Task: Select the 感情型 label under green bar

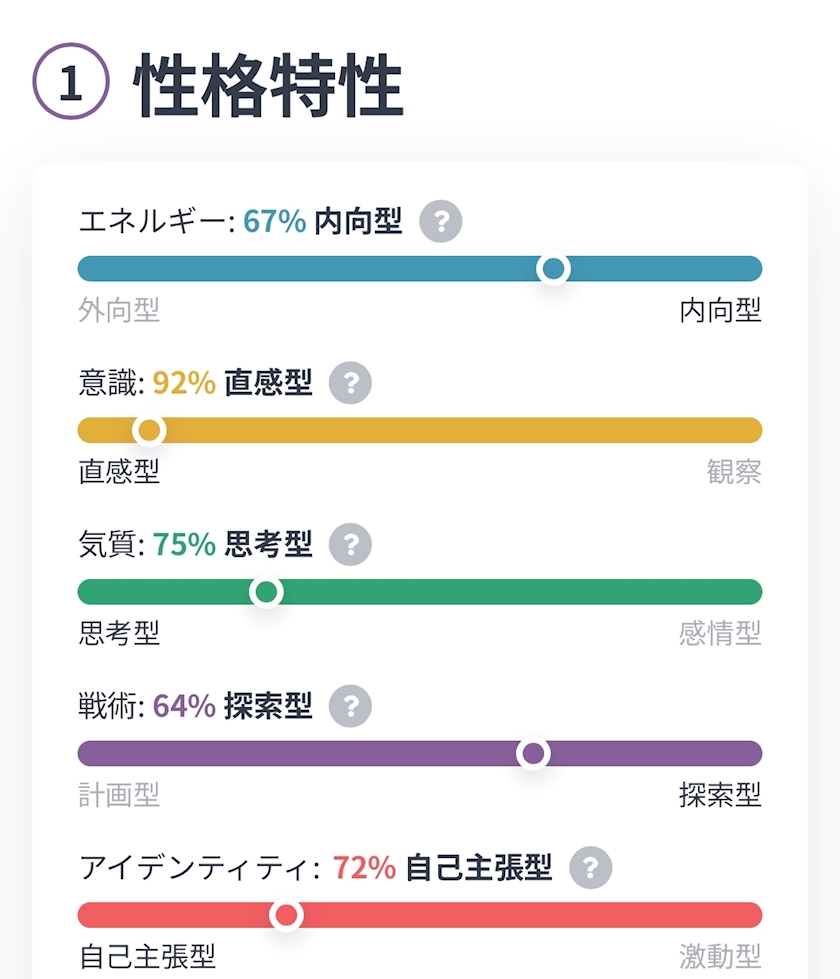Action: click(721, 633)
